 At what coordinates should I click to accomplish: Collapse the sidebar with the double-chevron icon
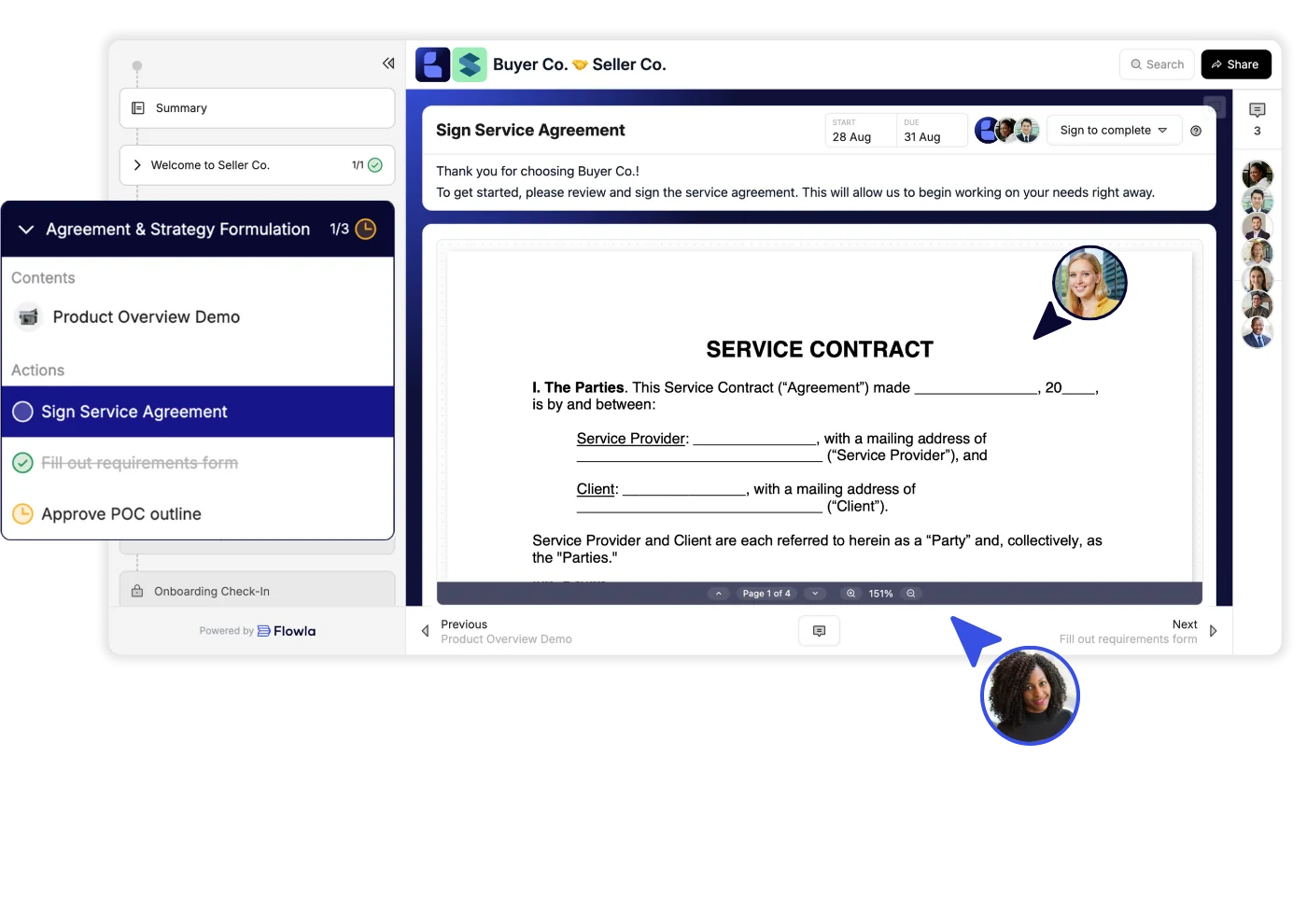pos(388,63)
